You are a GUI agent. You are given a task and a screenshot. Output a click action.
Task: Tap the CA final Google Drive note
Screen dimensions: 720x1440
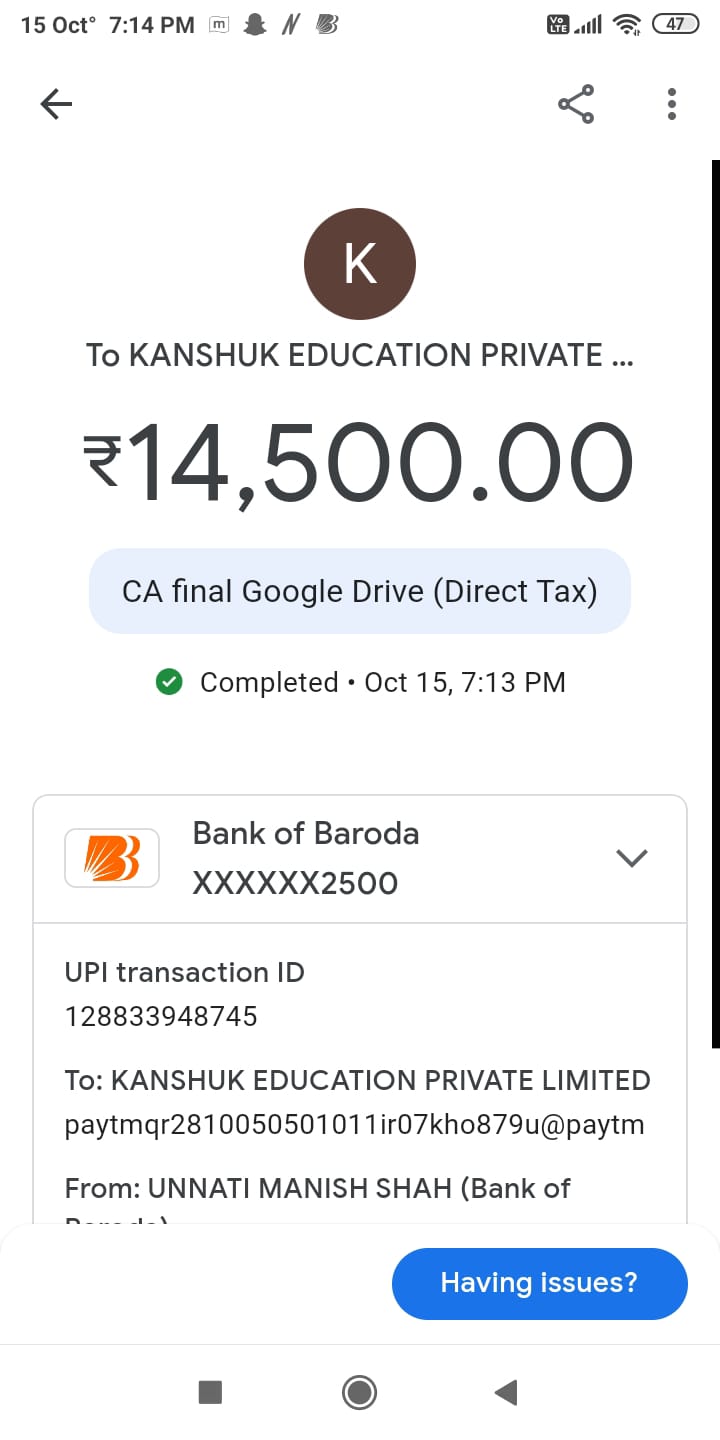click(x=360, y=591)
